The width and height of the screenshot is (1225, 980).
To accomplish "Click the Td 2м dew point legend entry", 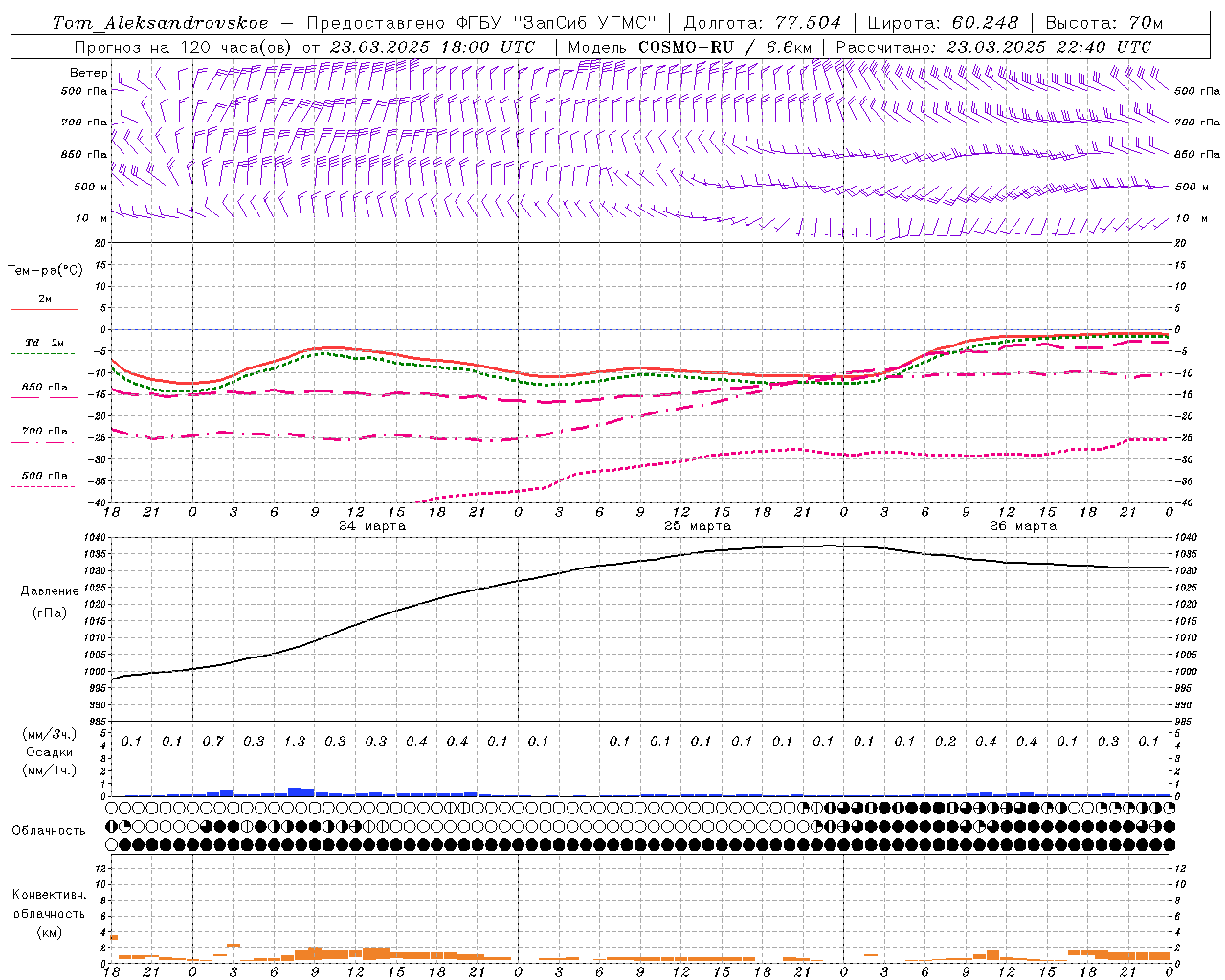I will (44, 343).
